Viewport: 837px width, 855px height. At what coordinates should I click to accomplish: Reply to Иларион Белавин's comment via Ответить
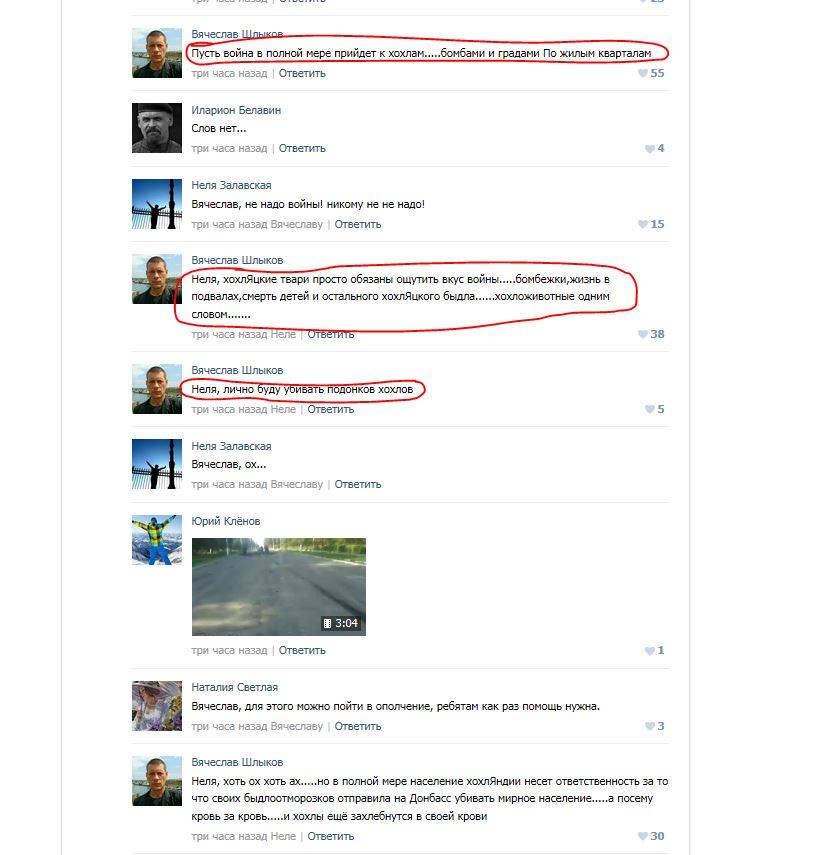tap(302, 148)
